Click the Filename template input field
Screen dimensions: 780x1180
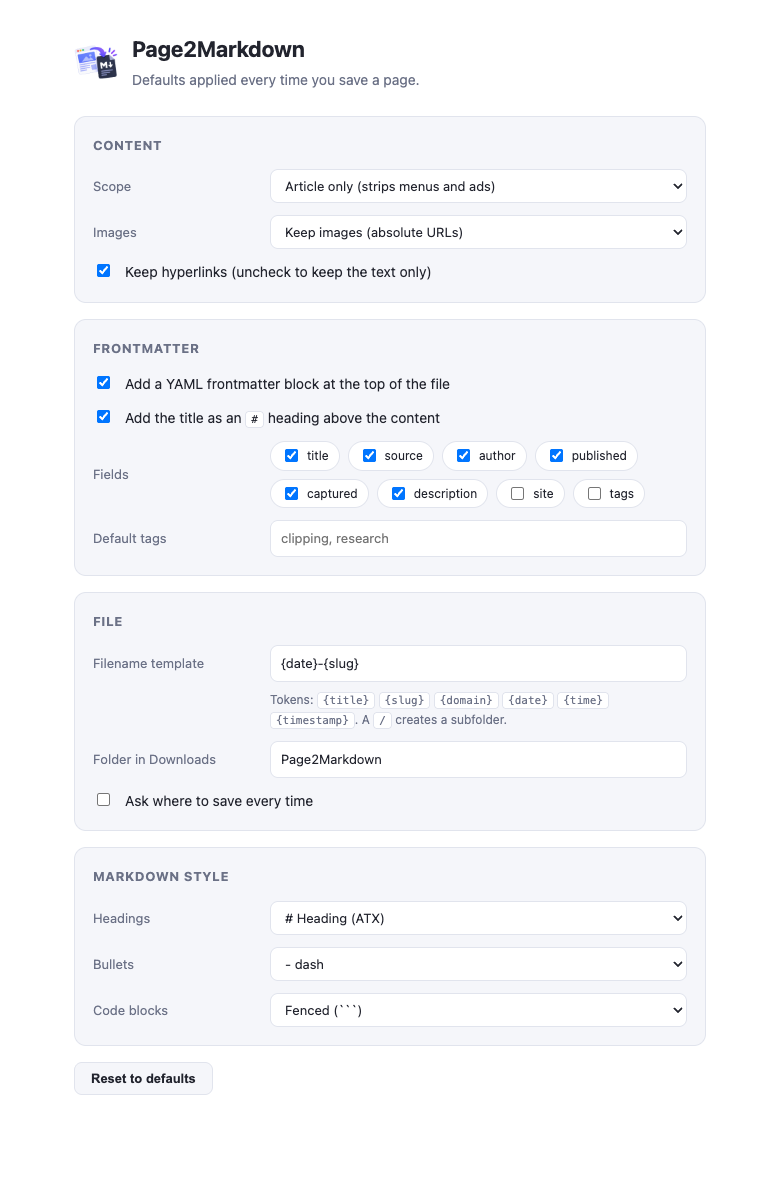coord(478,664)
